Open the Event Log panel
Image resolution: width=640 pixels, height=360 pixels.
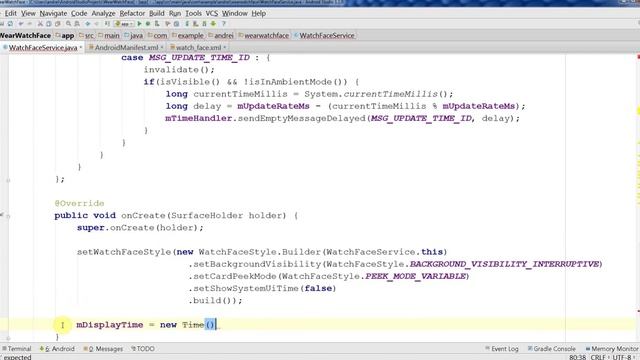point(502,349)
